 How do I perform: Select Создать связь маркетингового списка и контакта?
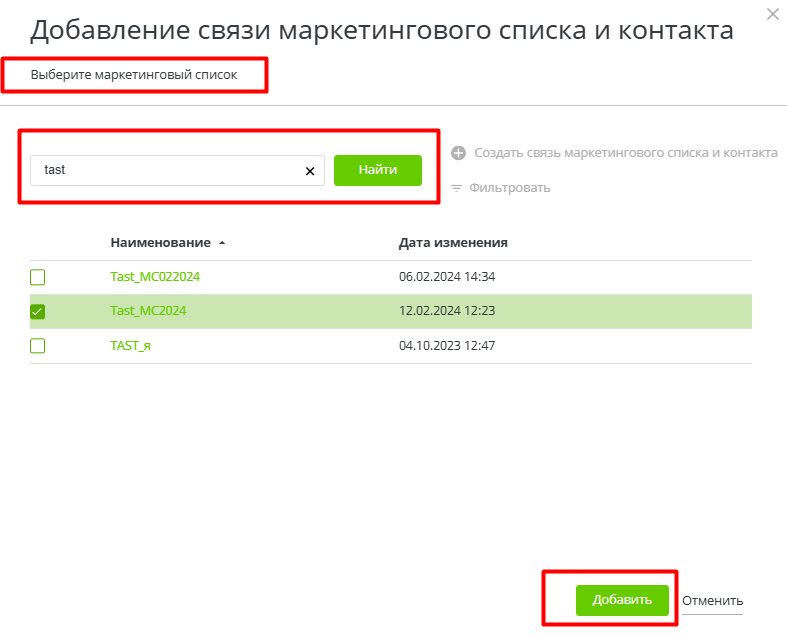pyautogui.click(x=625, y=153)
